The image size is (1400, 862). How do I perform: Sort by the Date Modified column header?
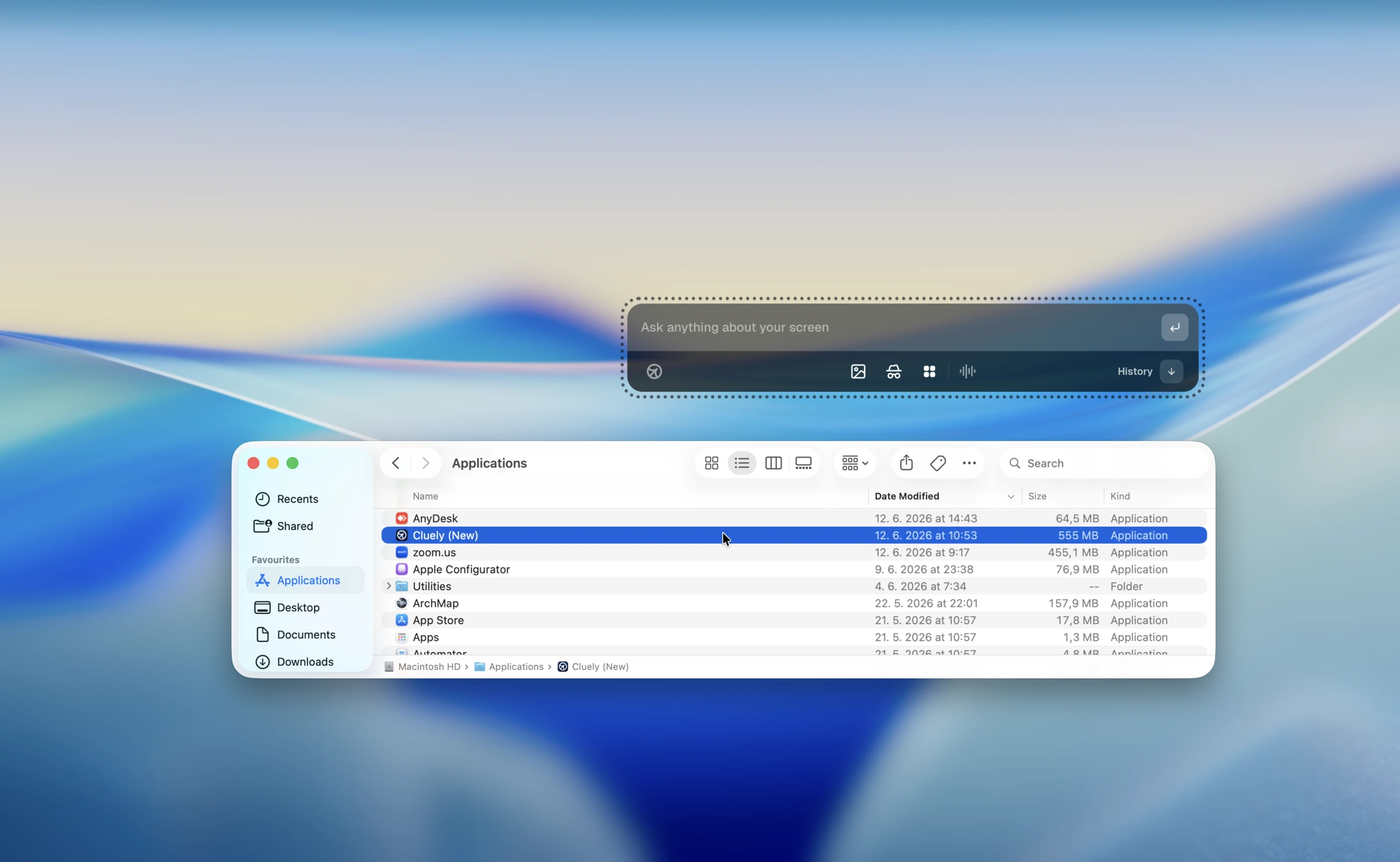[x=907, y=496]
